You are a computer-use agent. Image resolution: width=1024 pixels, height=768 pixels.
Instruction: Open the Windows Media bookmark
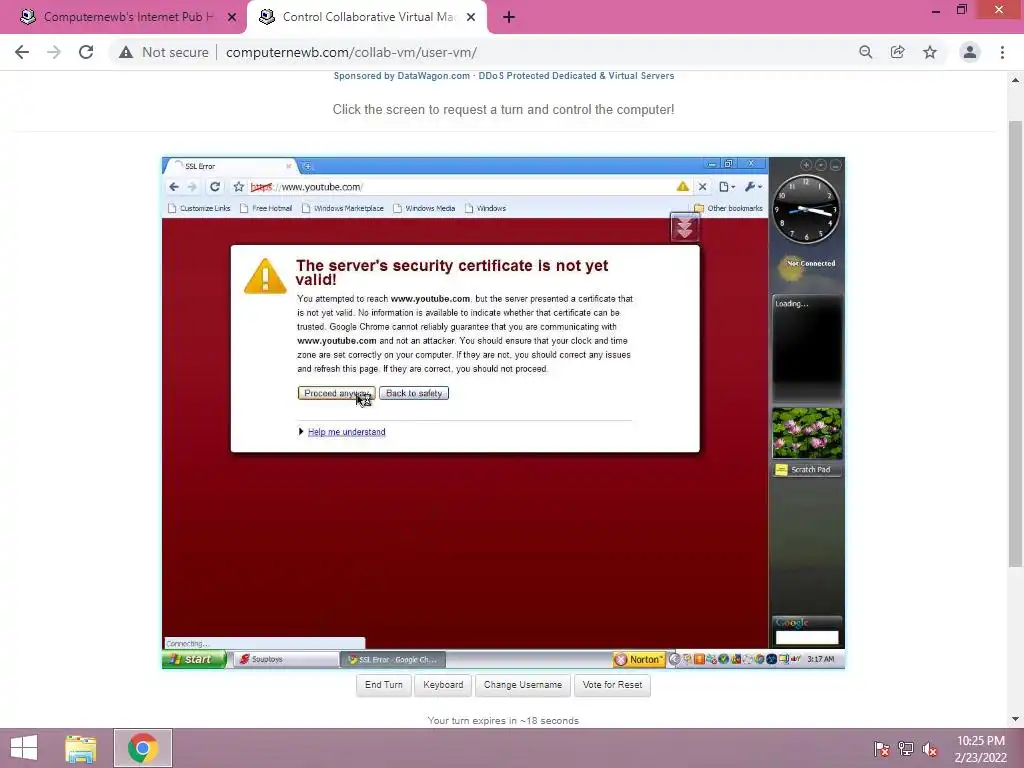424,208
